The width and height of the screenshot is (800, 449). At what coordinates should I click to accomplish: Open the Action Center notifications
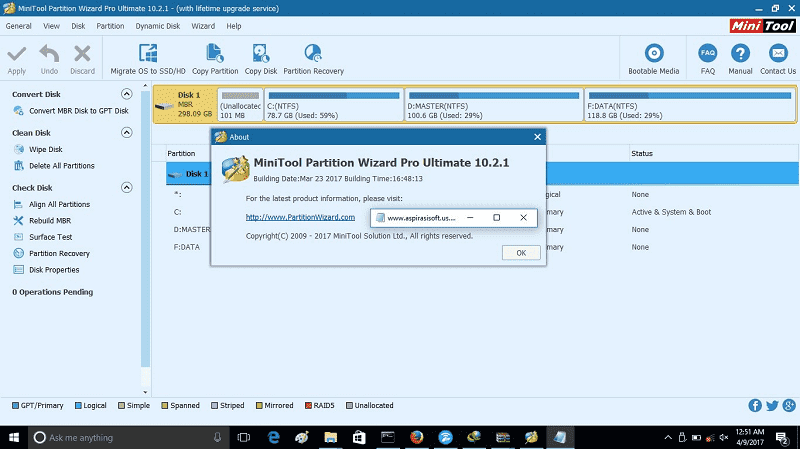click(x=782, y=437)
